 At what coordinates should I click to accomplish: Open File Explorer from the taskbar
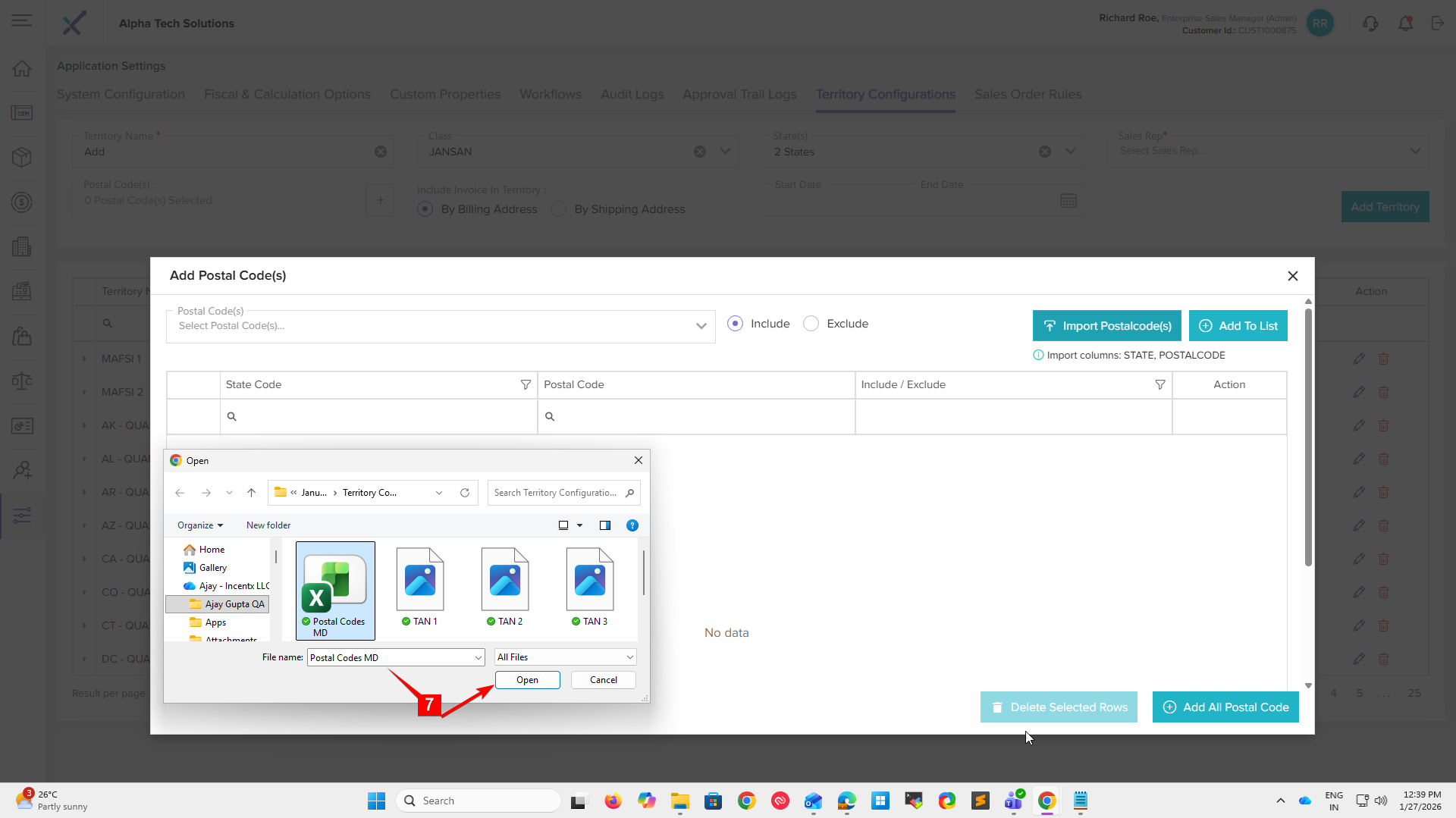point(679,801)
